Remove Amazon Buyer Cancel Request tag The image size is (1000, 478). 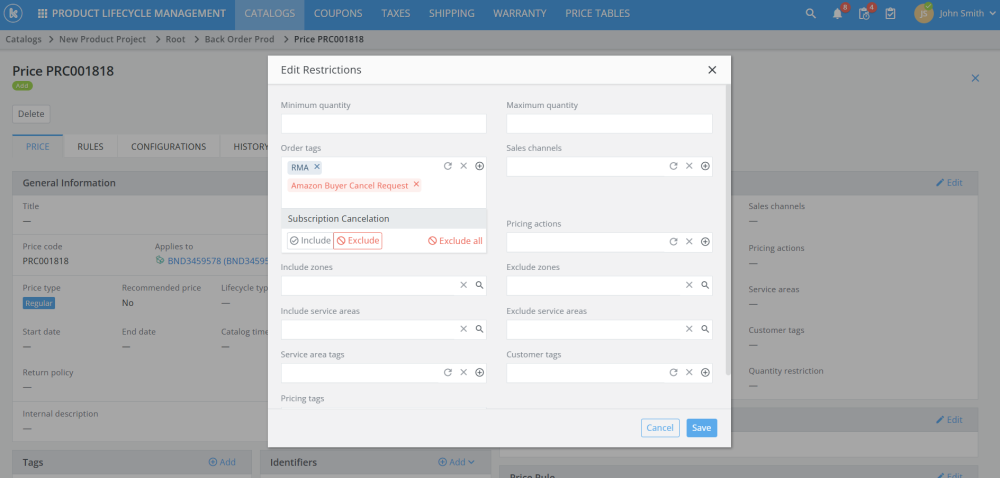[x=416, y=185]
